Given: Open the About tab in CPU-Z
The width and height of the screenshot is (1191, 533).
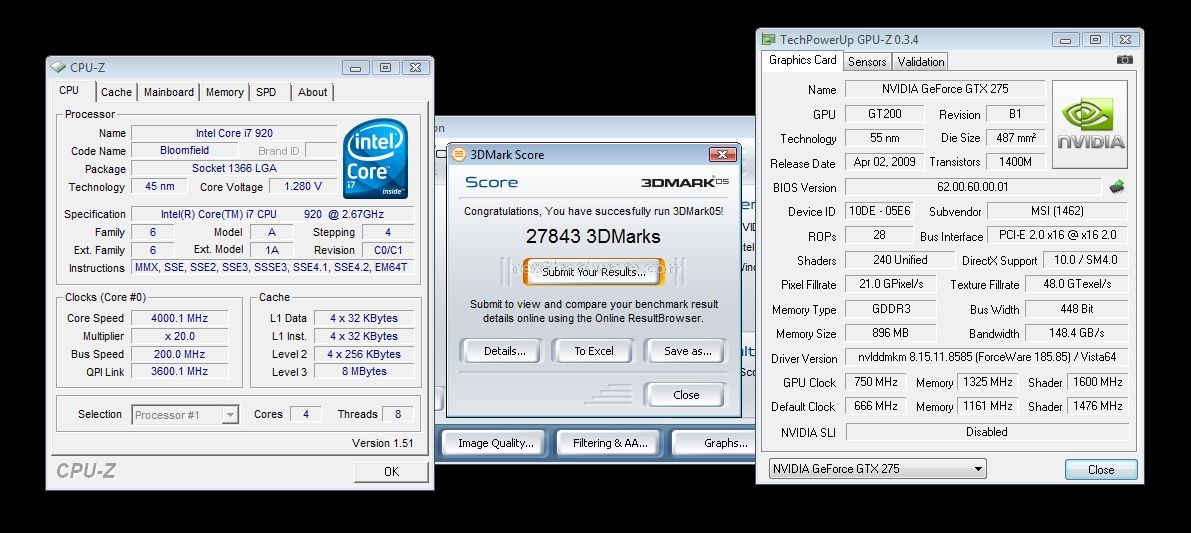Looking at the screenshot, I should 312,92.
